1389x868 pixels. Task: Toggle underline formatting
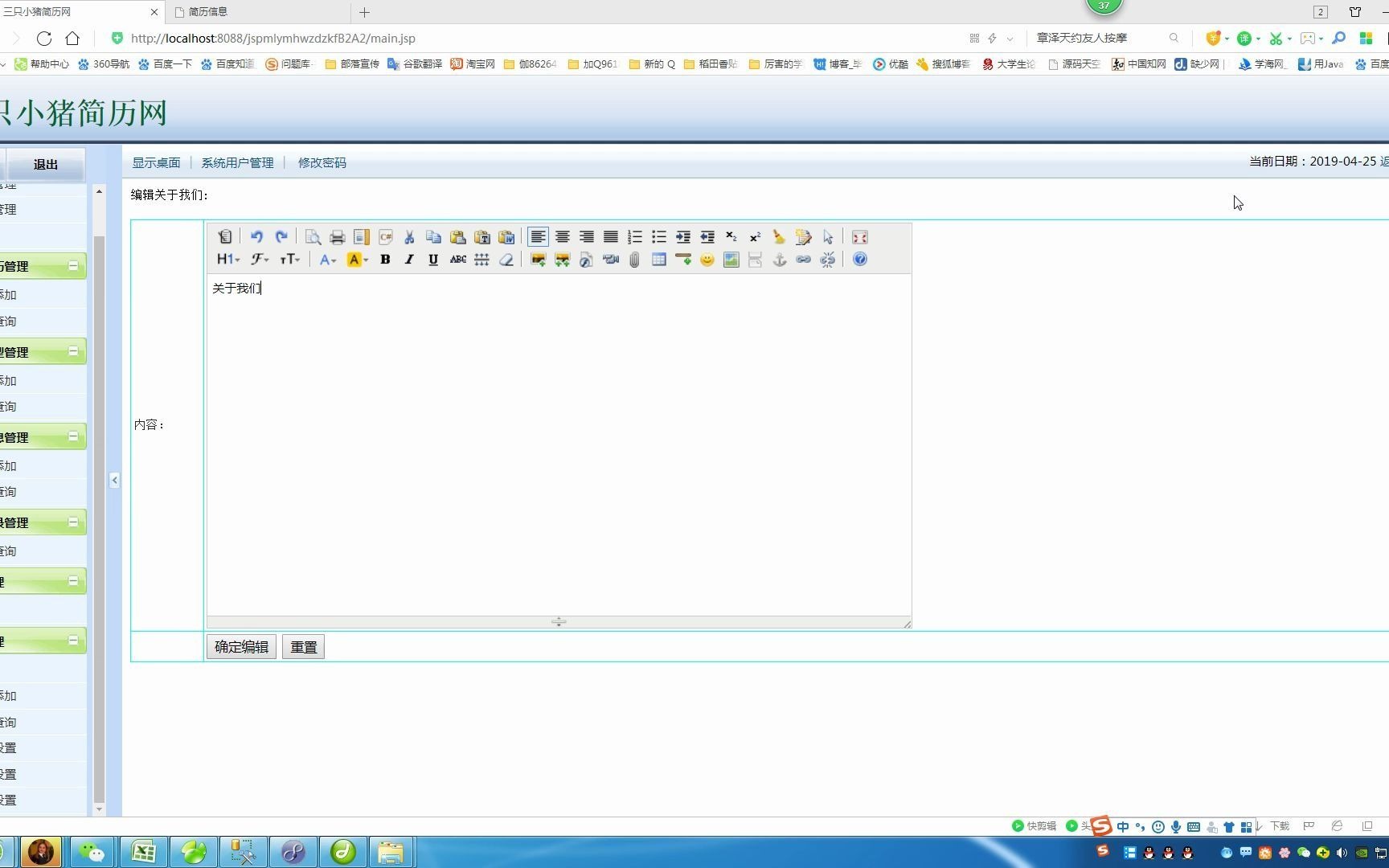pos(433,260)
